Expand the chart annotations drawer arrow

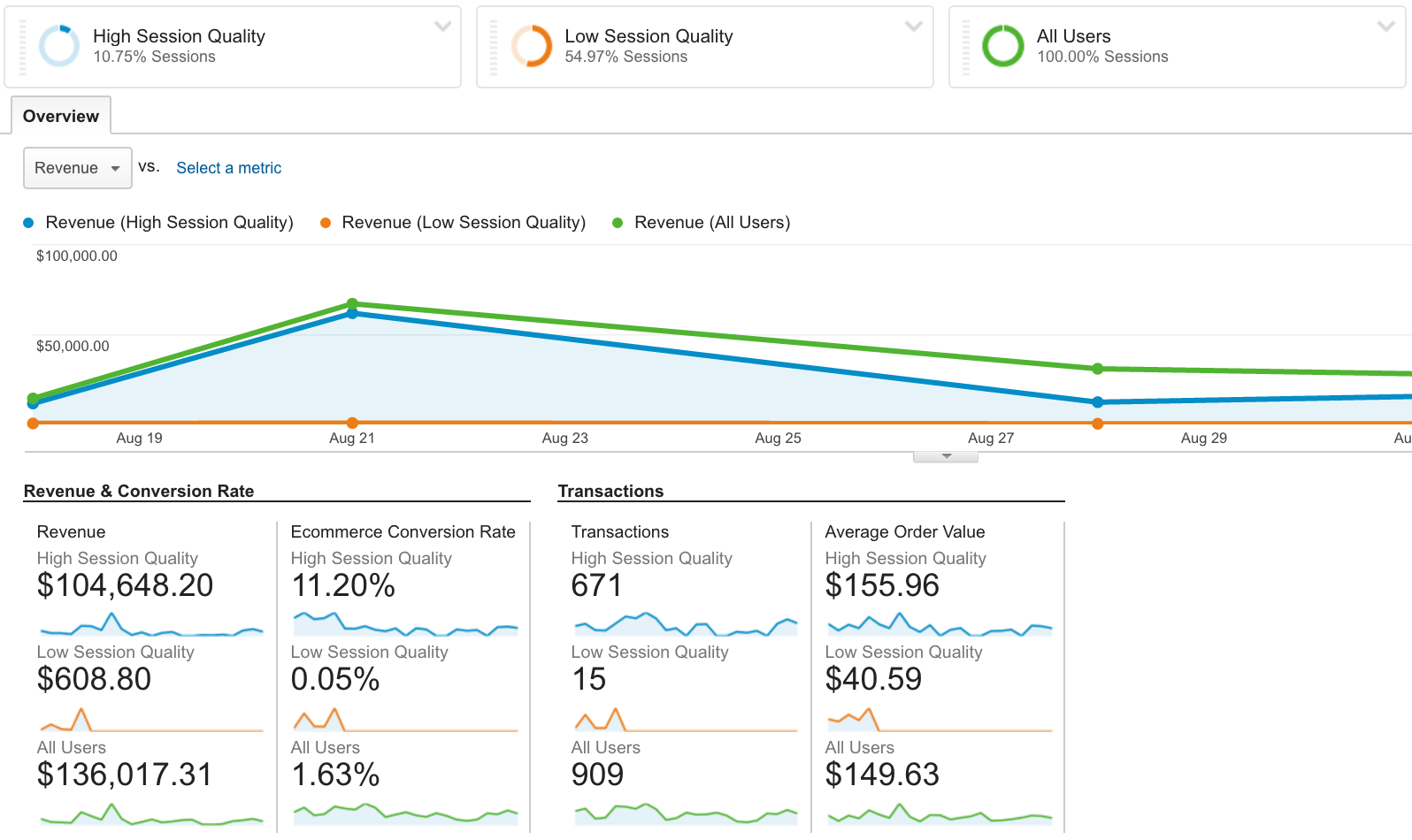click(x=946, y=456)
